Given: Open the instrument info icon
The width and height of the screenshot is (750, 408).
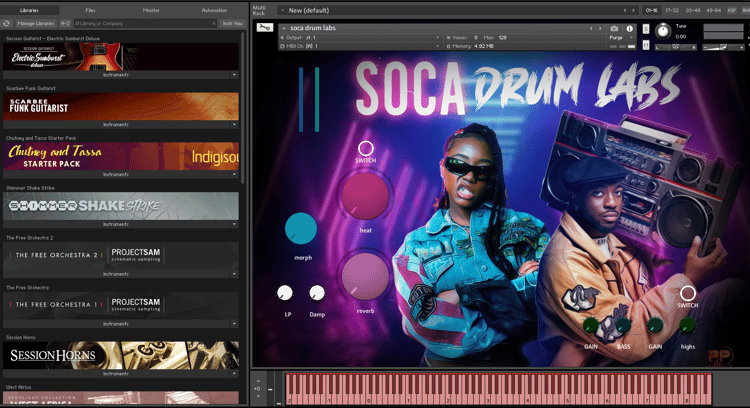Looking at the screenshot, I should pos(629,28).
